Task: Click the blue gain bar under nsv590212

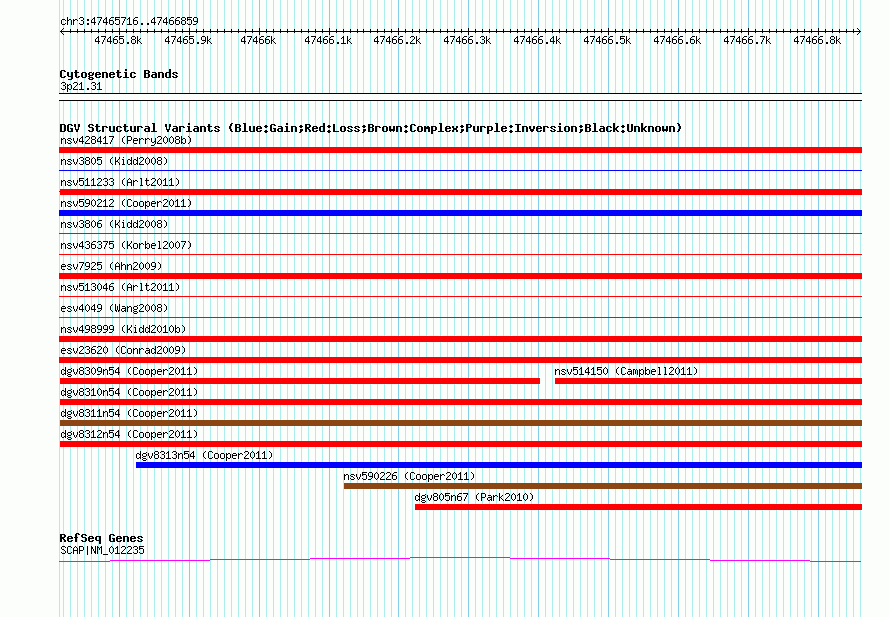Action: pos(460,213)
